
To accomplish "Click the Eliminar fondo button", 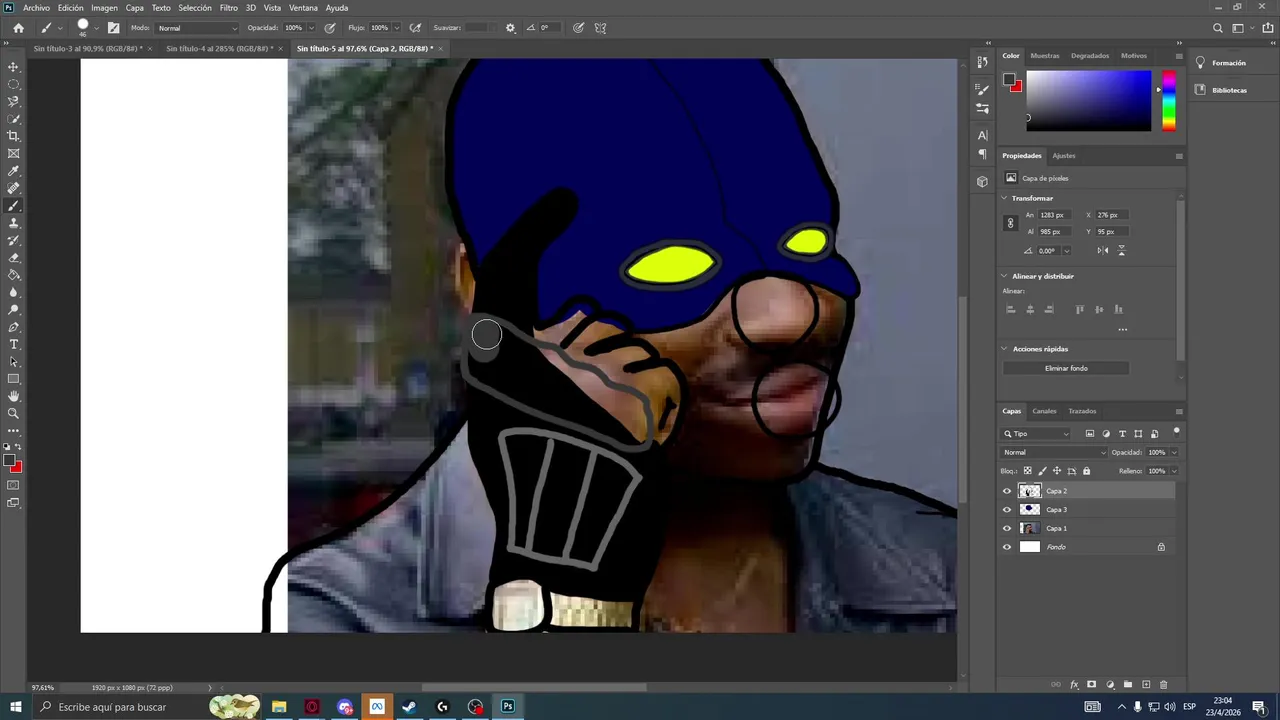I will 1066,368.
